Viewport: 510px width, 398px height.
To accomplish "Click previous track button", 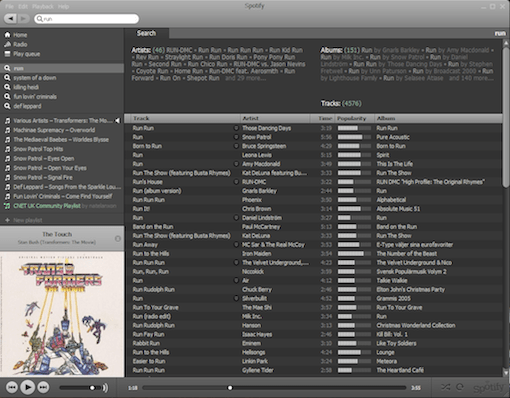I will tap(12, 387).
